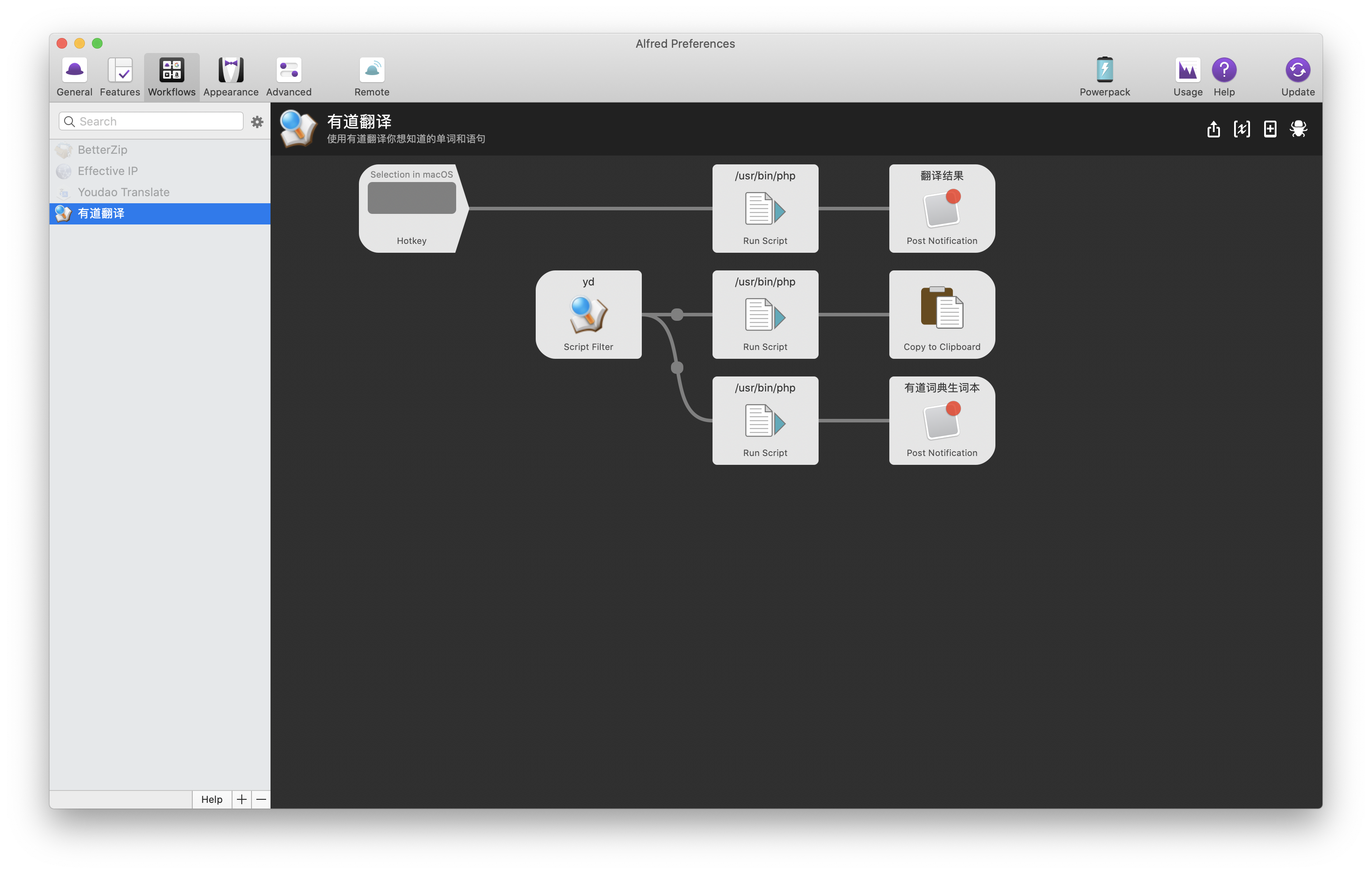Select the Effective IP workflow

[x=160, y=171]
